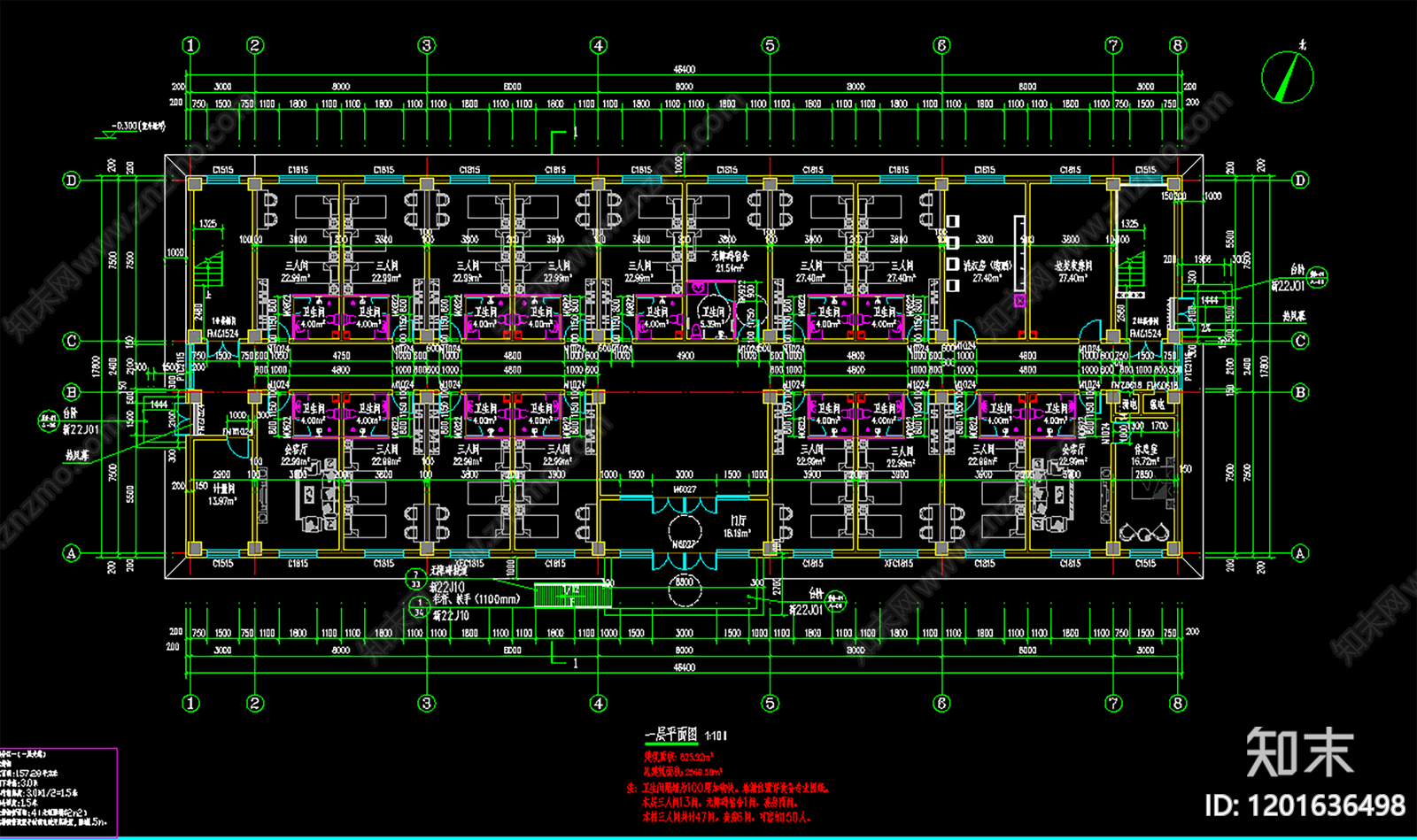Click axis bubble C on right side

(x=1300, y=341)
